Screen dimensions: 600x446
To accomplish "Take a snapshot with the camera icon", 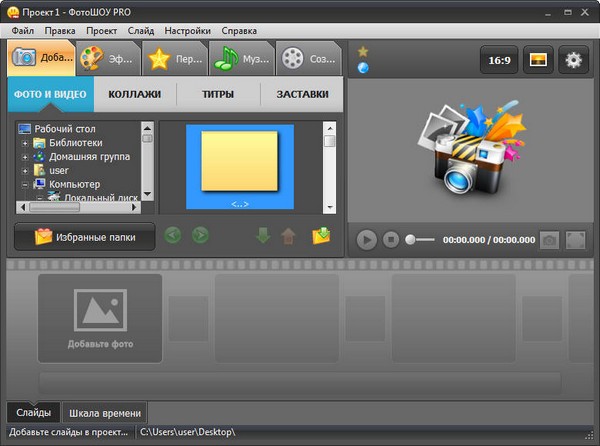I will pos(549,240).
